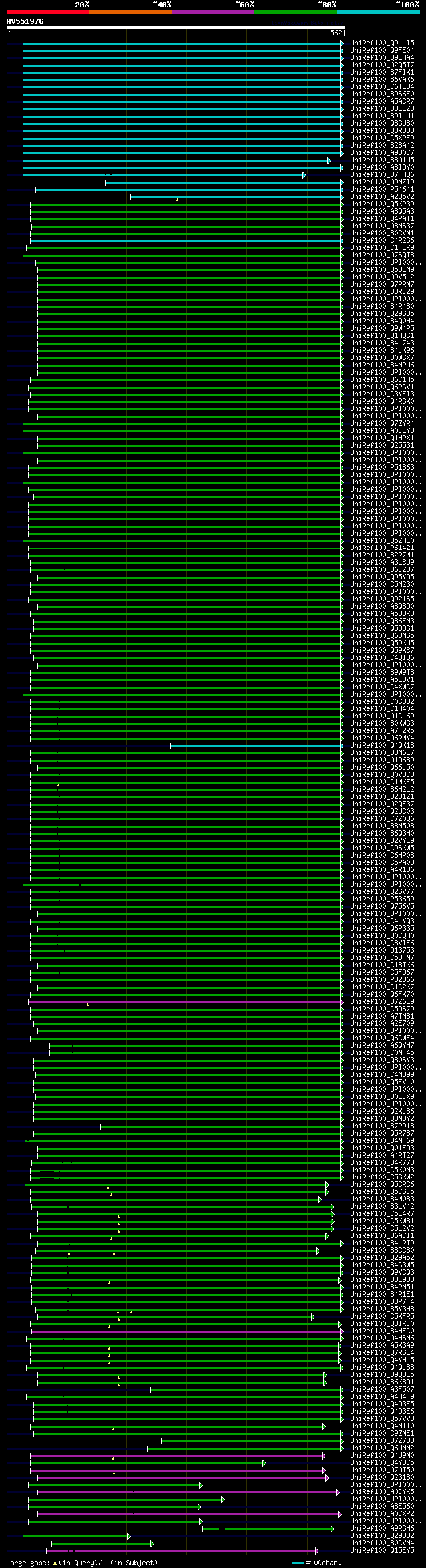Click the cyan alignment bar for Q4QX18

point(257,746)
